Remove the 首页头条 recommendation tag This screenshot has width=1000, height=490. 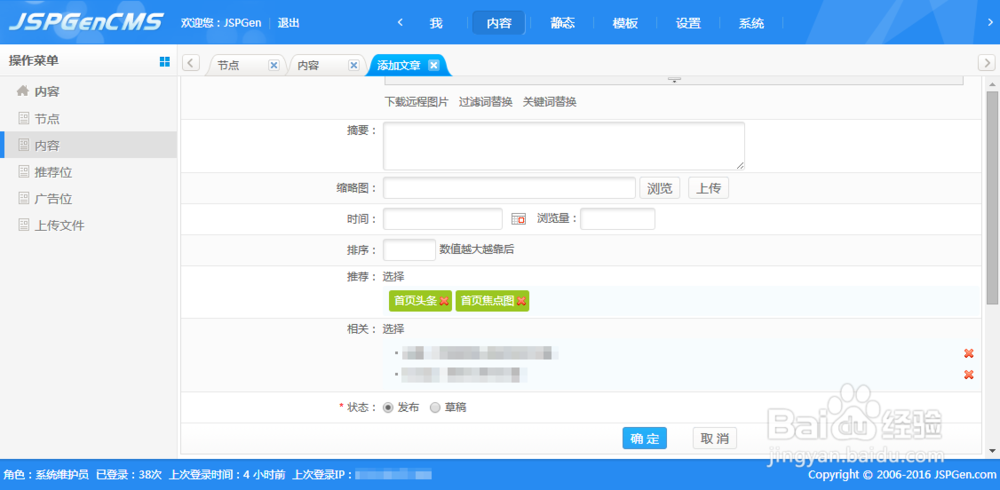click(444, 301)
